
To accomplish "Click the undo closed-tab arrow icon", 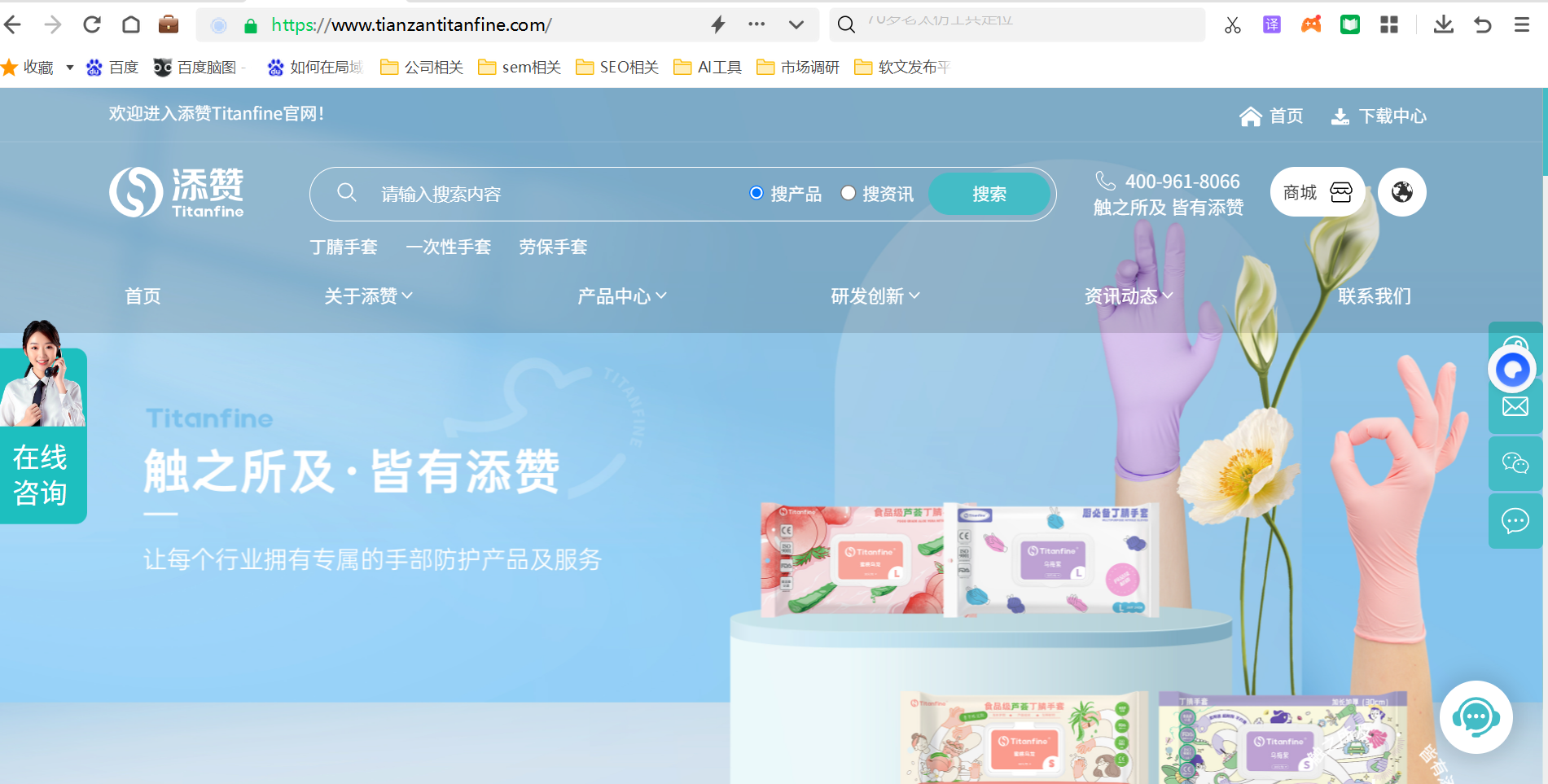I will tap(1483, 25).
